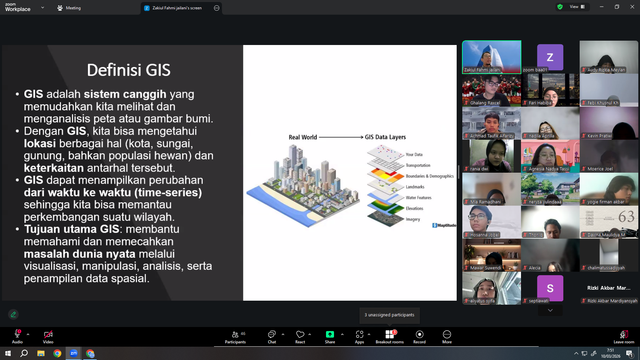Screen dimensions: 640x360
Task: Select Ghalang Rascal's video tile
Action: 491,90
